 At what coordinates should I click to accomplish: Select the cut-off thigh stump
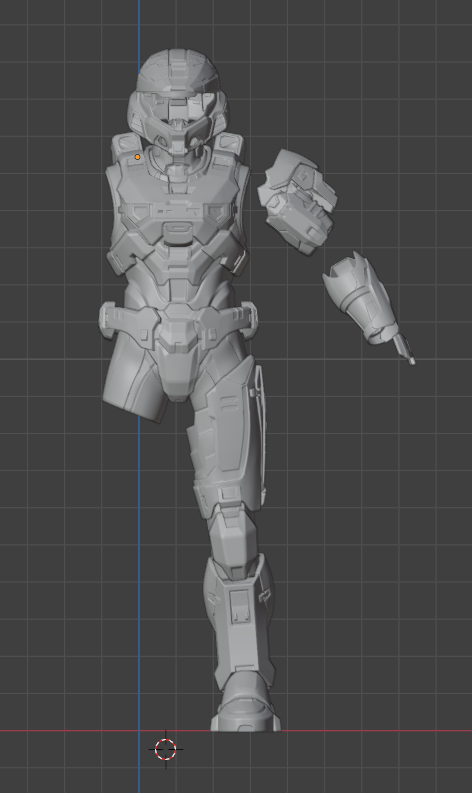pyautogui.click(x=135, y=379)
